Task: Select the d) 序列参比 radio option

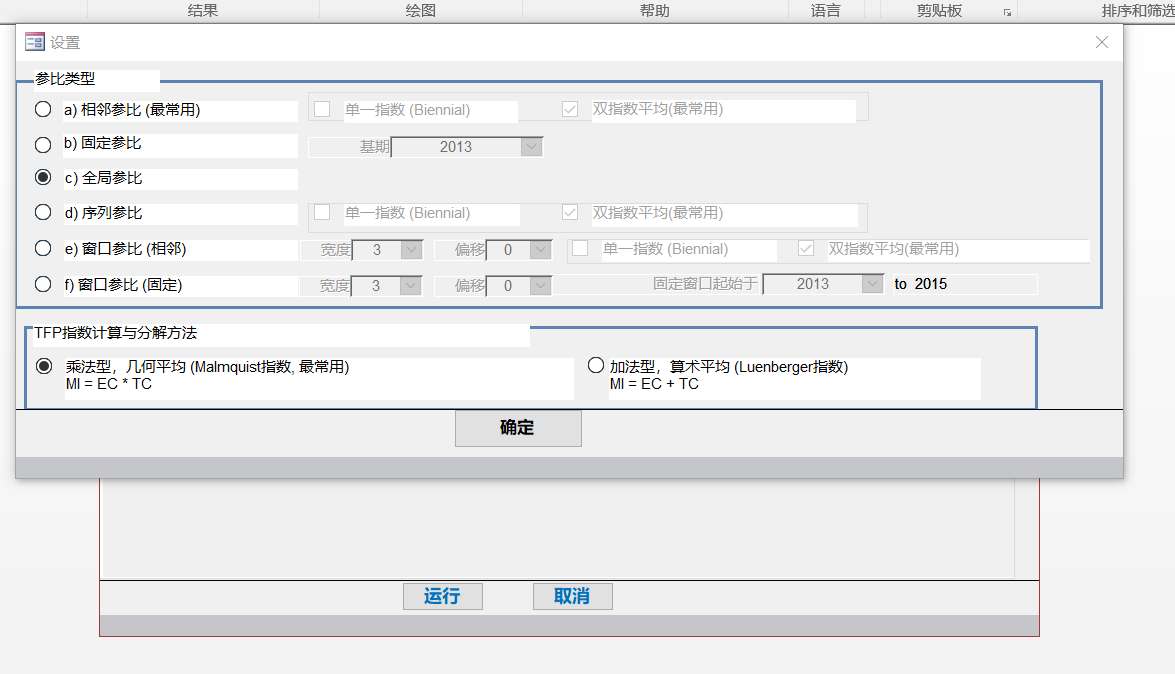Action: tap(42, 212)
